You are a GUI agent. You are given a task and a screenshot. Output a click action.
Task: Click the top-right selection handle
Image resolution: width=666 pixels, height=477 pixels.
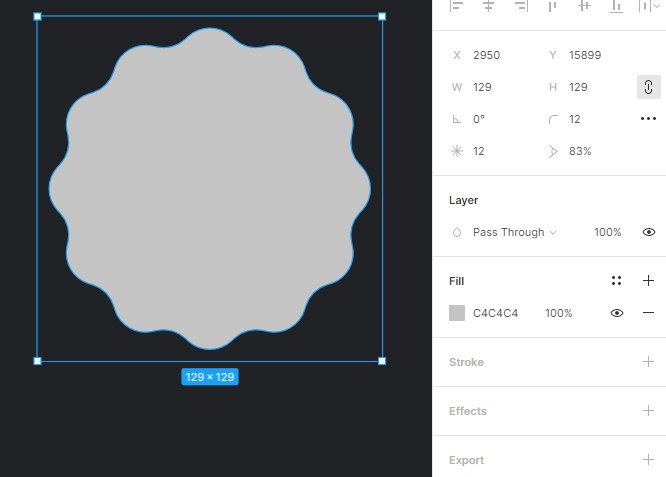(x=382, y=17)
